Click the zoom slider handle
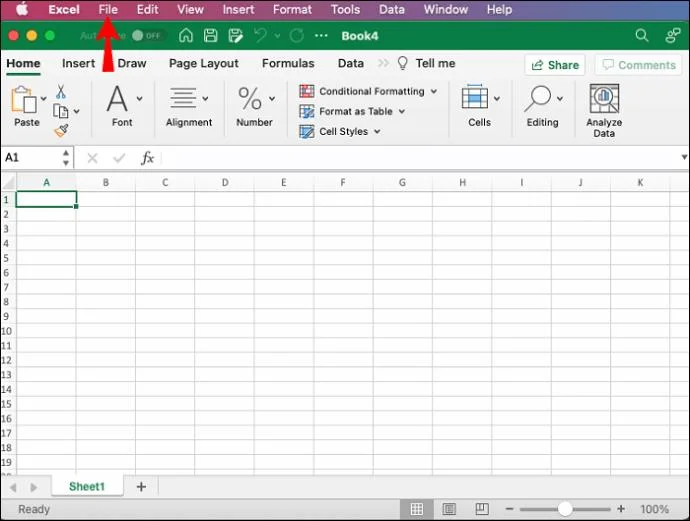Image resolution: width=690 pixels, height=521 pixels. pyautogui.click(x=565, y=509)
